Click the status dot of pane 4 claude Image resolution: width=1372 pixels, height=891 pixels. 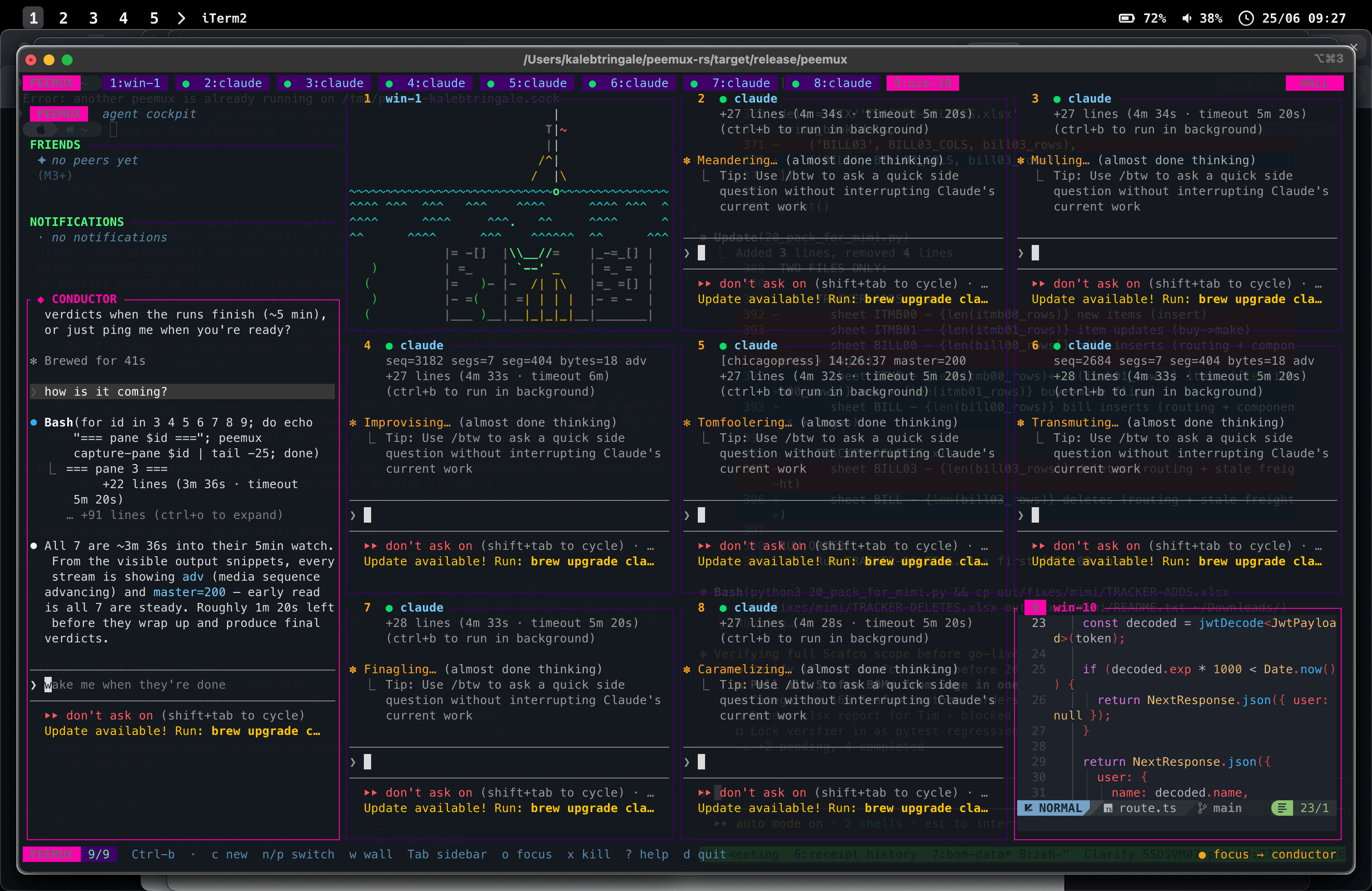click(x=389, y=346)
